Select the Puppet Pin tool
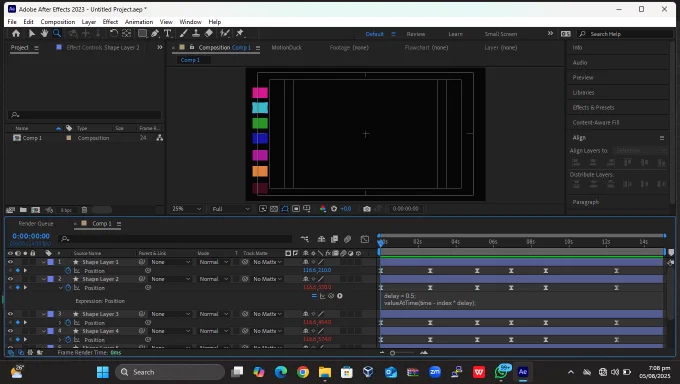Viewport: 680px width, 384px height. point(239,33)
